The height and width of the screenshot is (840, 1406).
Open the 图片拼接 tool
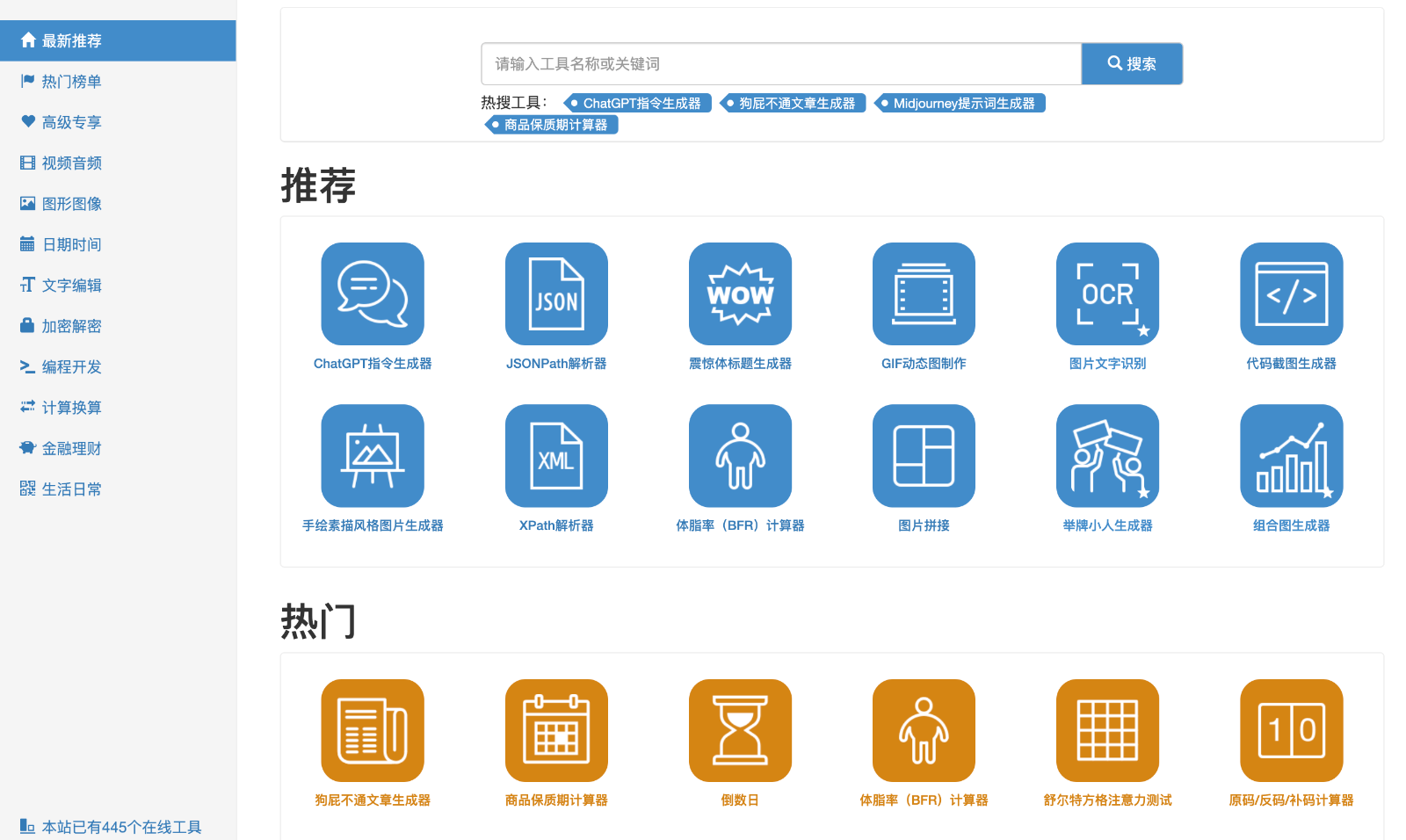[924, 455]
